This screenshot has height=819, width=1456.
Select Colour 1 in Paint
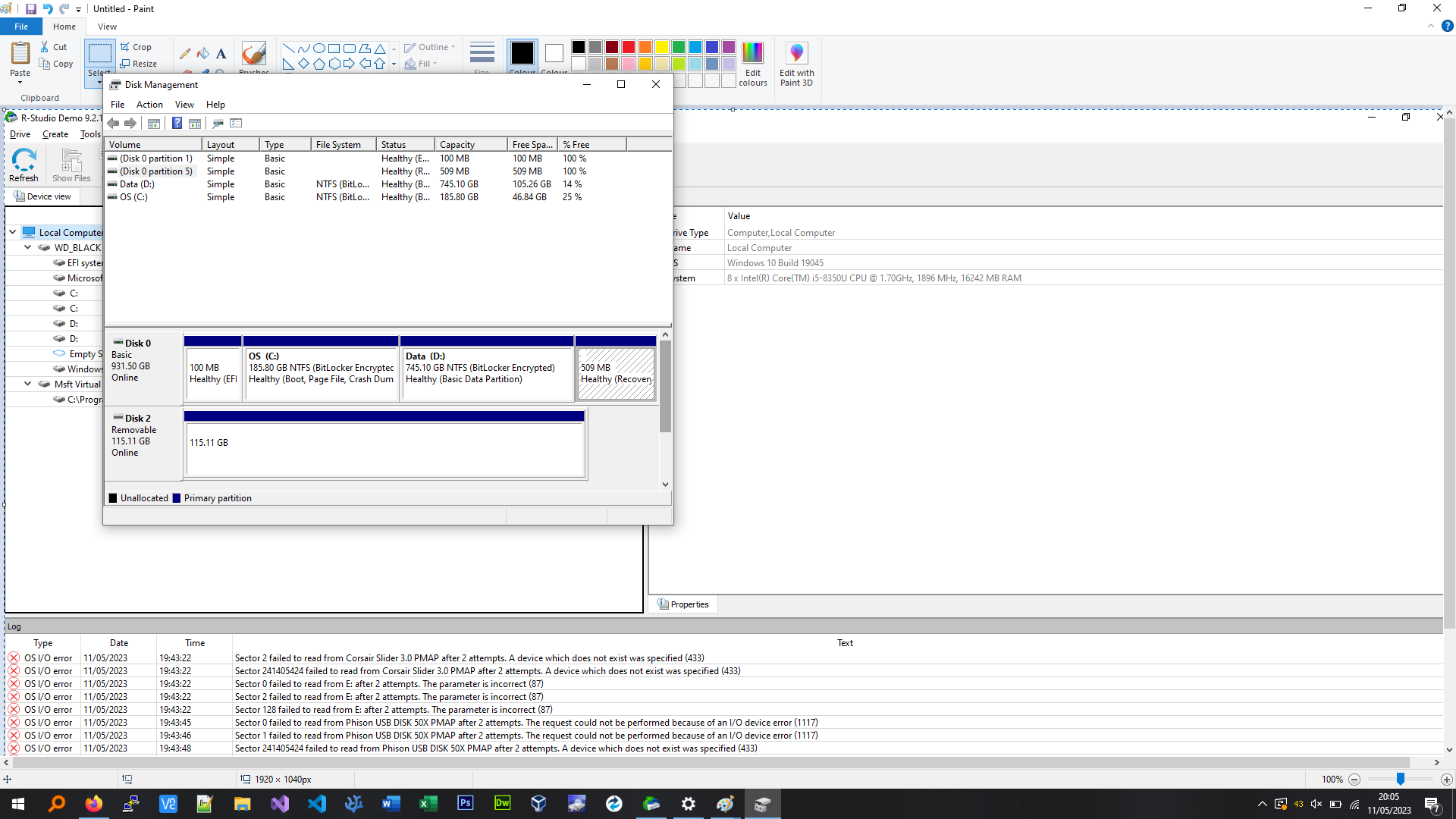[522, 56]
